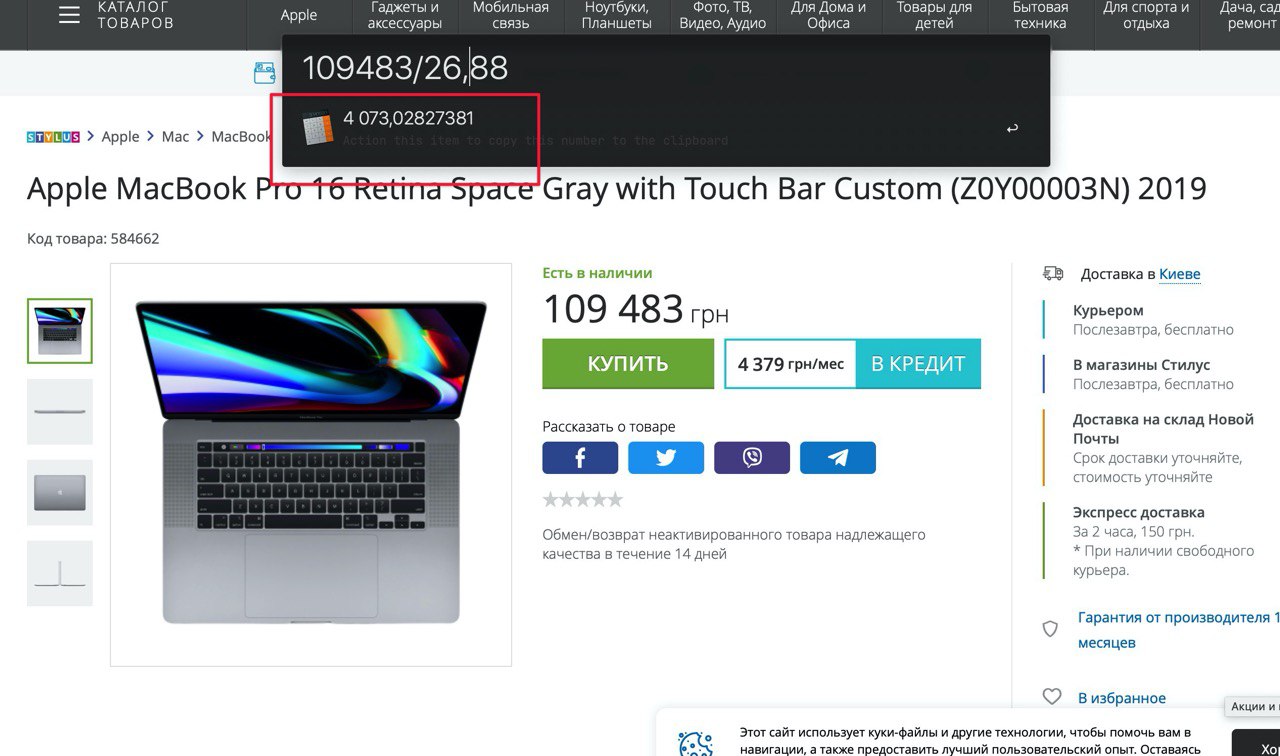Open Бытовая техника category

(1040, 15)
